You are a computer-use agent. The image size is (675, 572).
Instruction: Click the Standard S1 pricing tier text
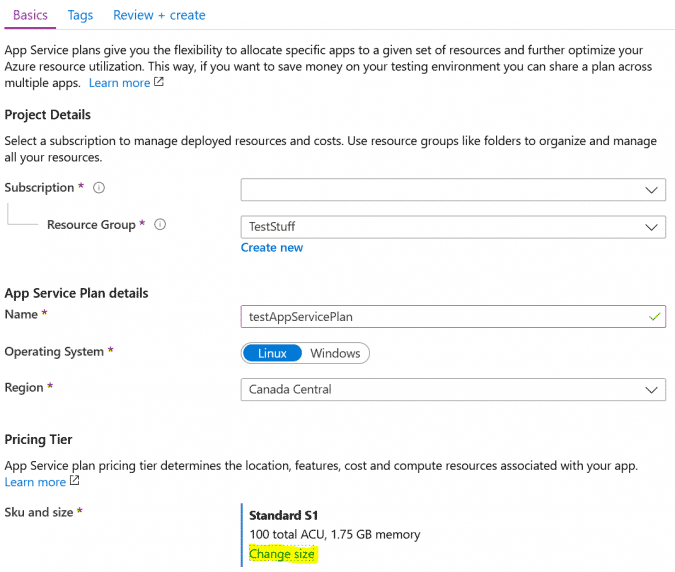283,515
